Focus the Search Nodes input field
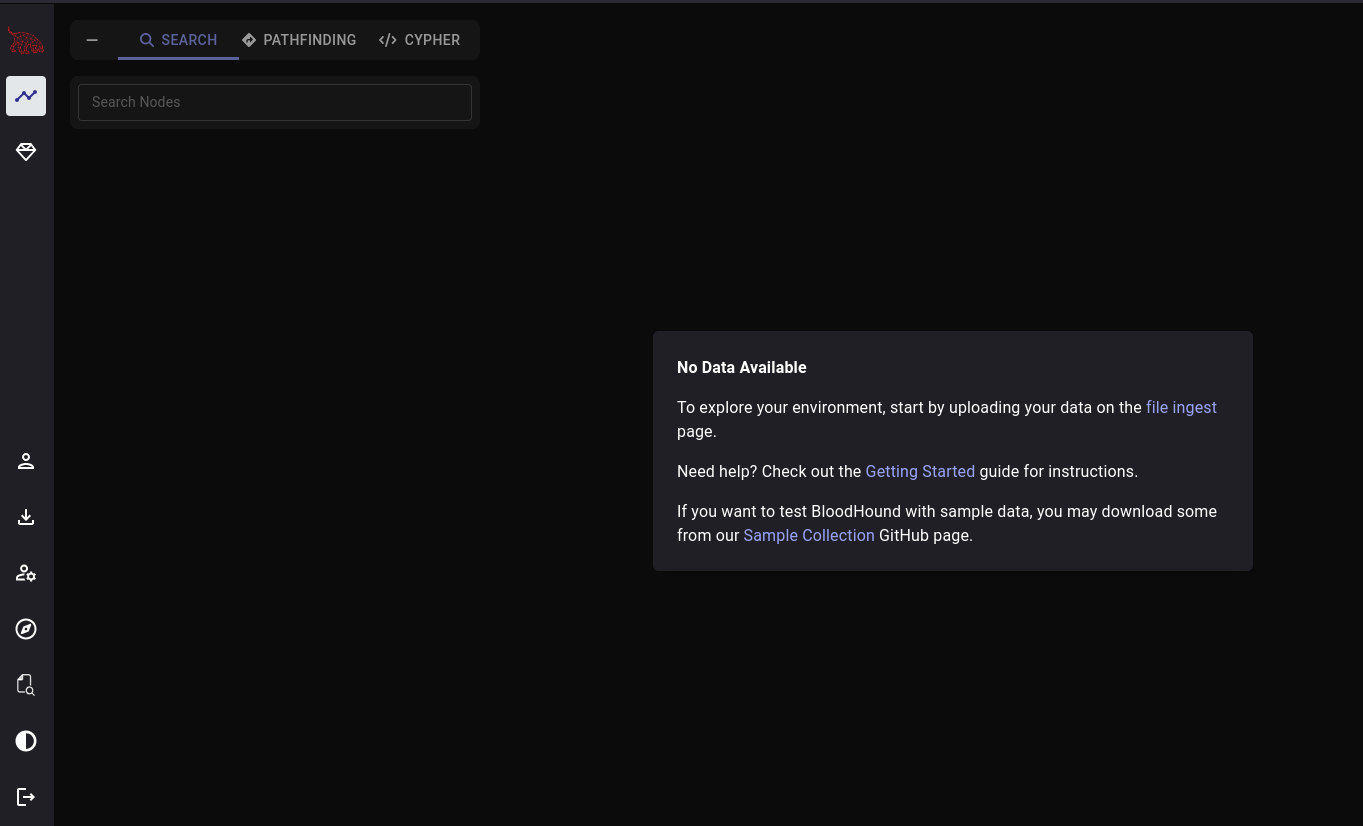 [x=275, y=102]
